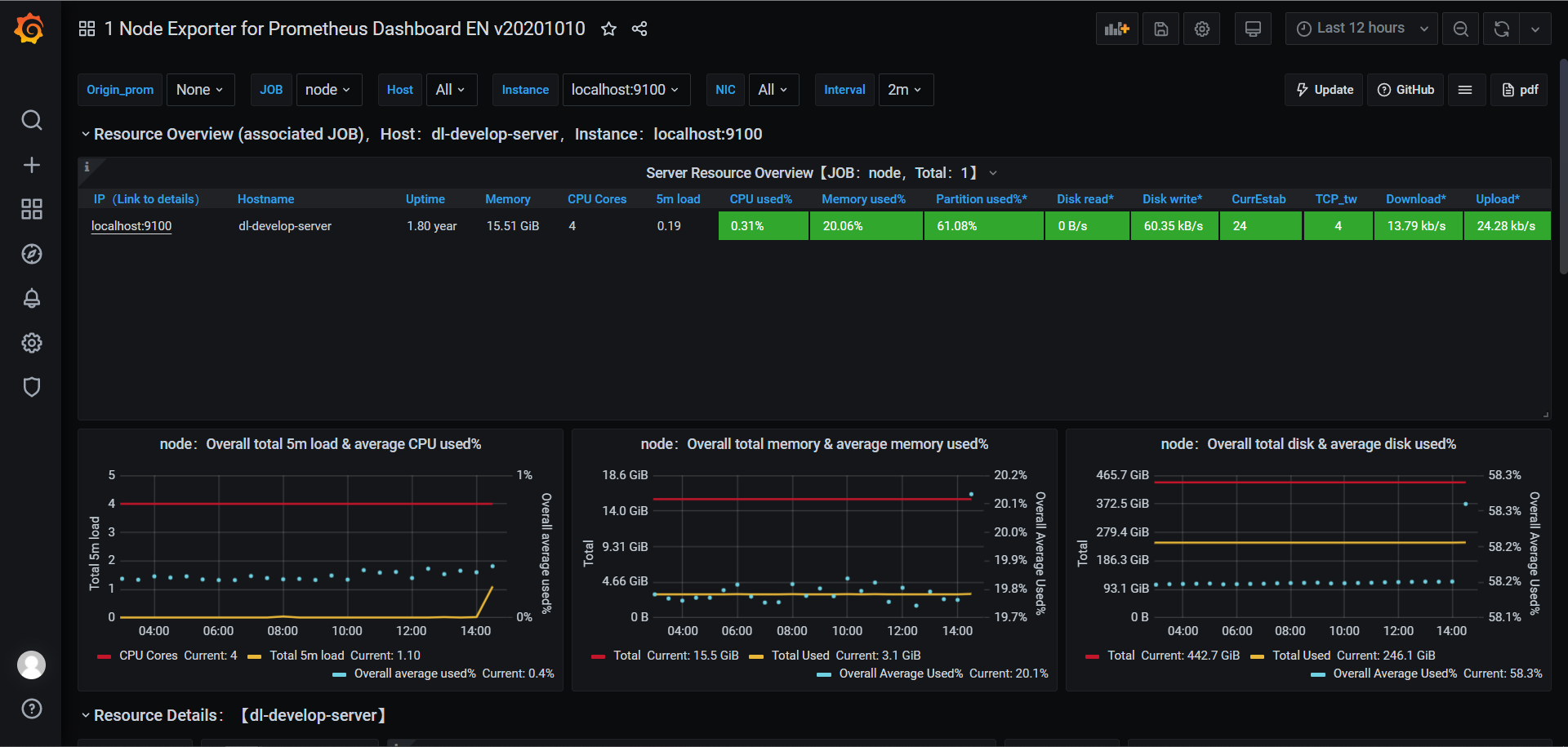Click the yellow legend color swatch for Total 5m load
This screenshot has height=747, width=1568.
point(253,656)
